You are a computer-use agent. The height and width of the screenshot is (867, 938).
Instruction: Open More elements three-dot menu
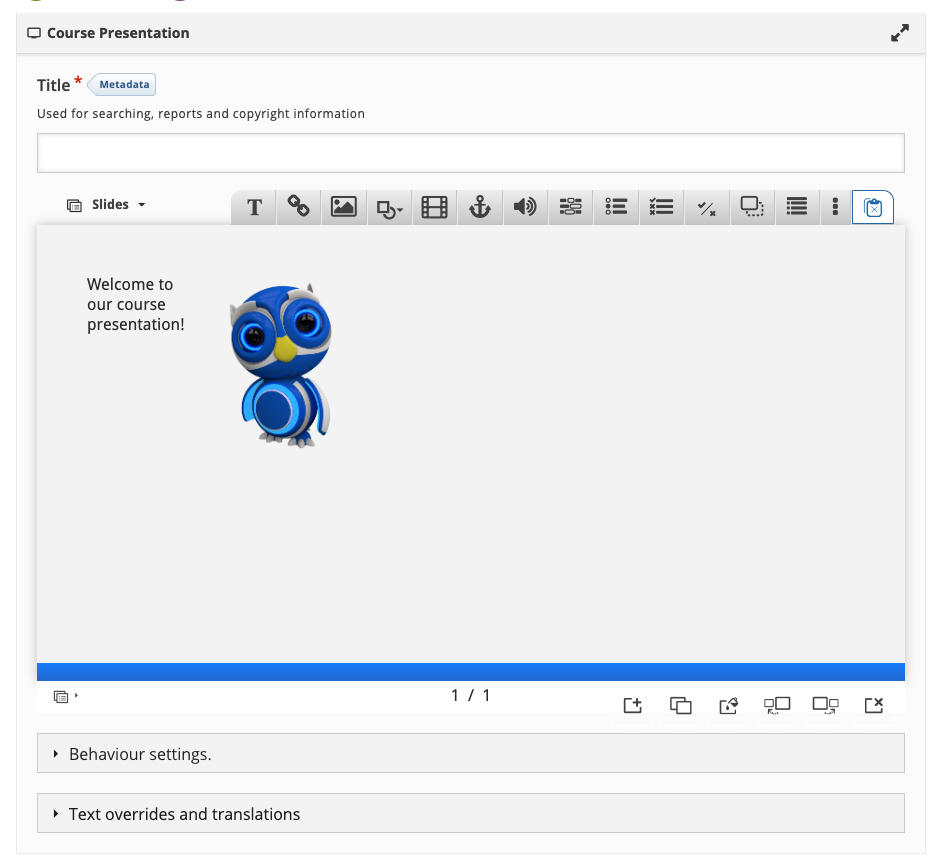click(x=835, y=207)
